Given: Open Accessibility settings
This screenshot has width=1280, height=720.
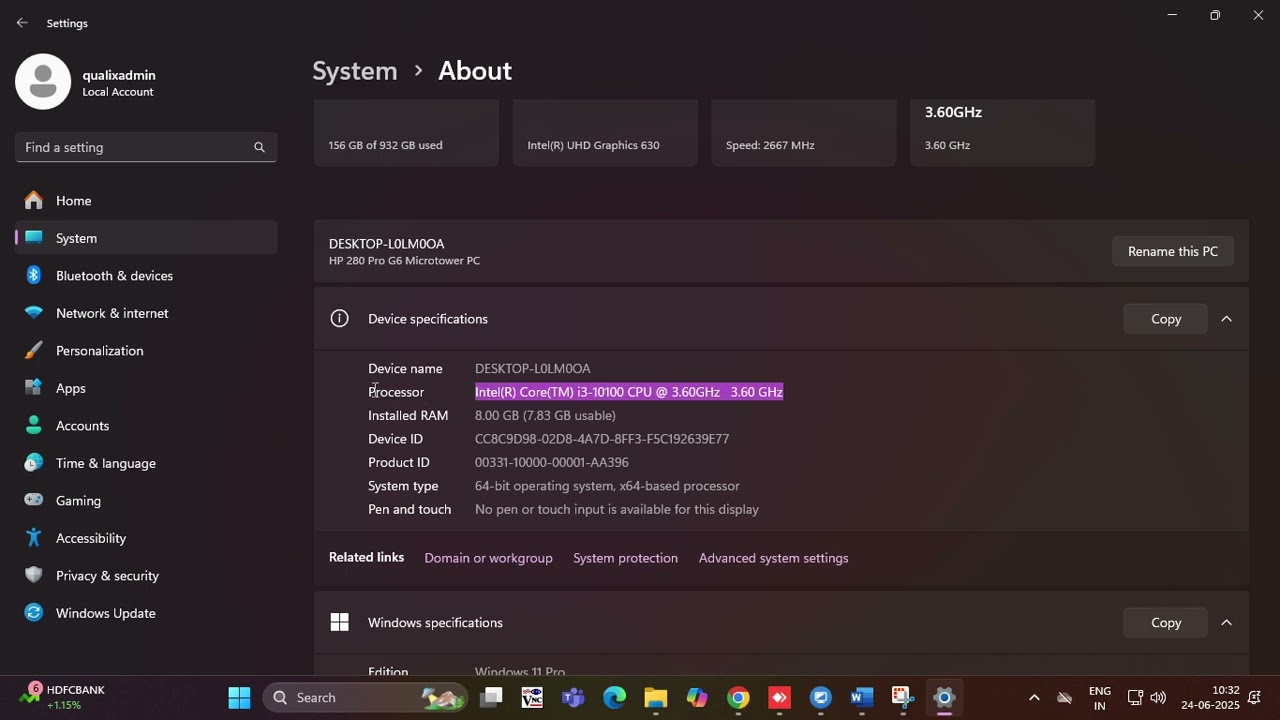Looking at the screenshot, I should 146,538.
